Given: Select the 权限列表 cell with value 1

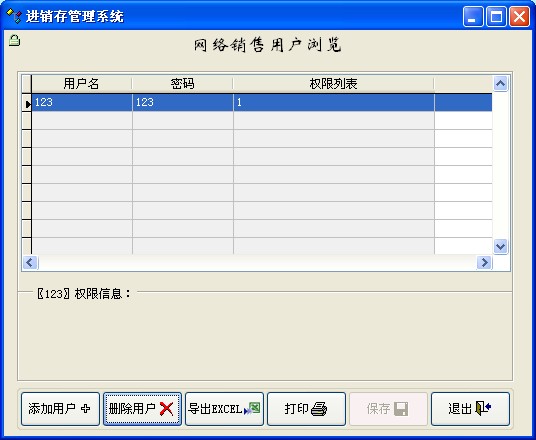Looking at the screenshot, I should pyautogui.click(x=334, y=103).
